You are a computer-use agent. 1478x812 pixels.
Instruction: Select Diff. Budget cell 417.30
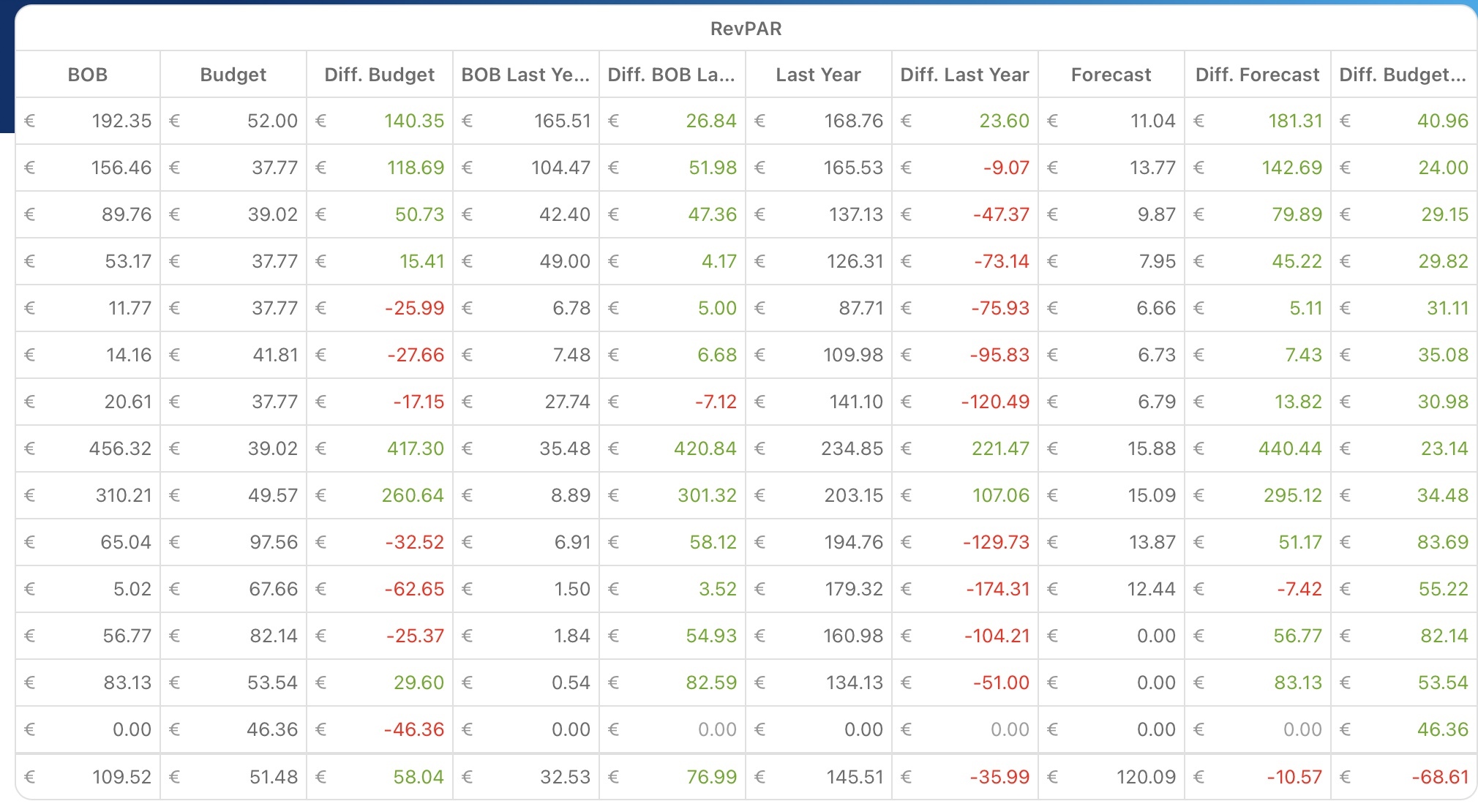[x=415, y=448]
